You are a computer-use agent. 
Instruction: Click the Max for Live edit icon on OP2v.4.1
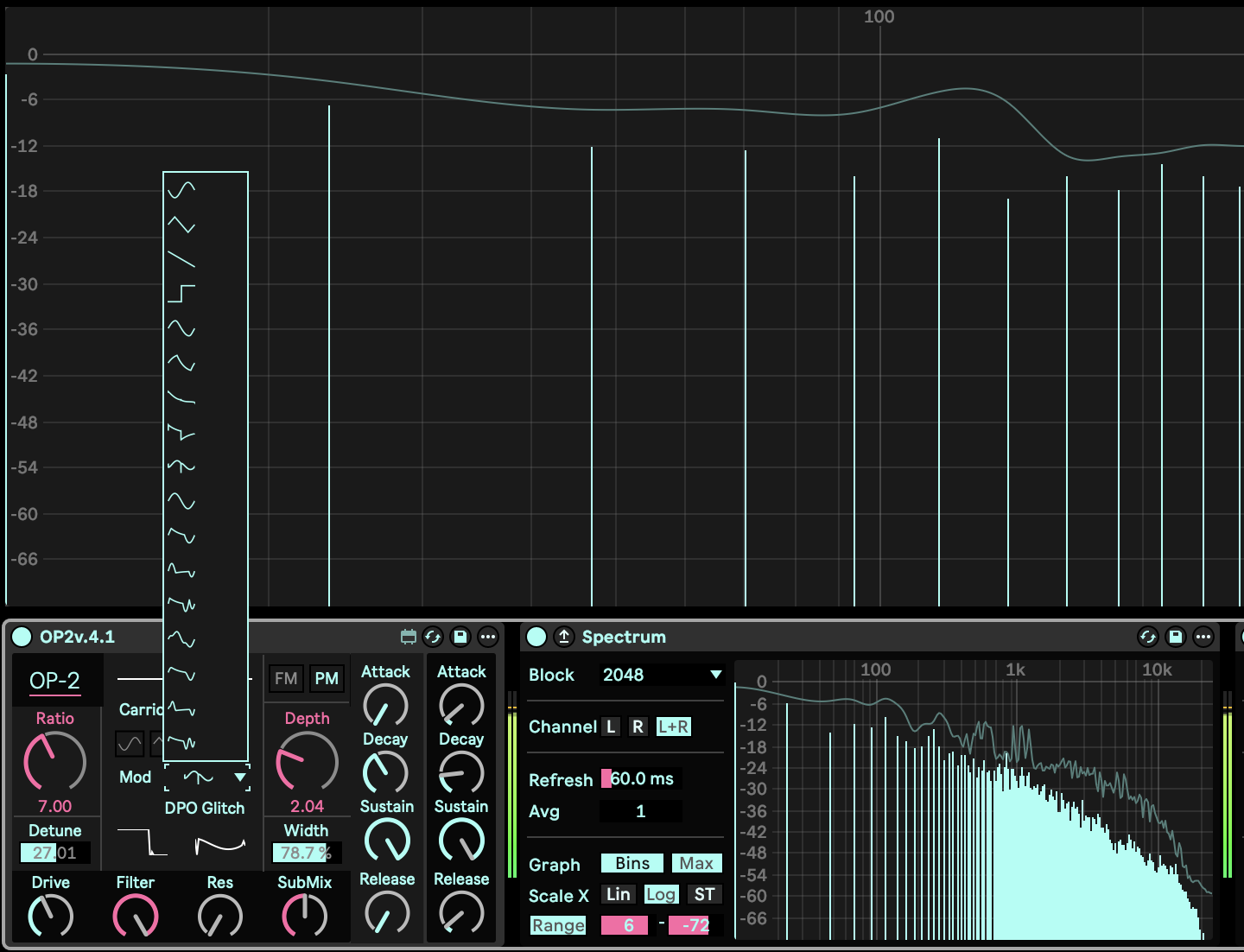pos(408,637)
